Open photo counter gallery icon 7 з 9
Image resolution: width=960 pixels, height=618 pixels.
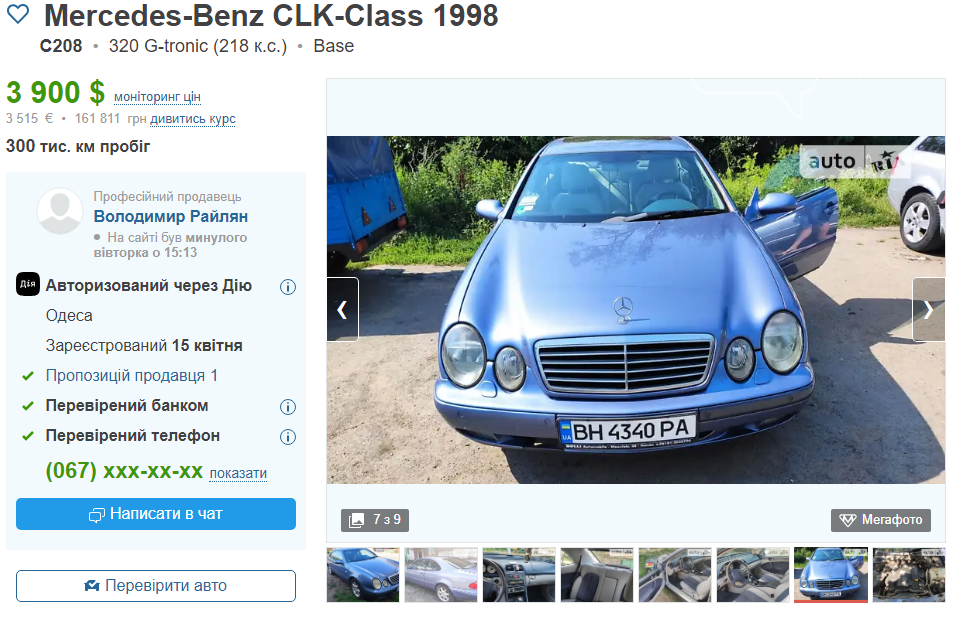pos(375,520)
